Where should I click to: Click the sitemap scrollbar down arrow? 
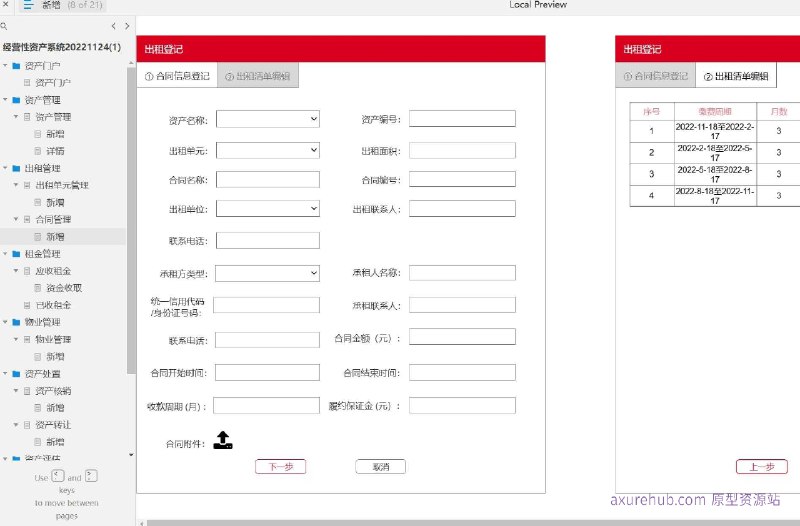tap(131, 455)
